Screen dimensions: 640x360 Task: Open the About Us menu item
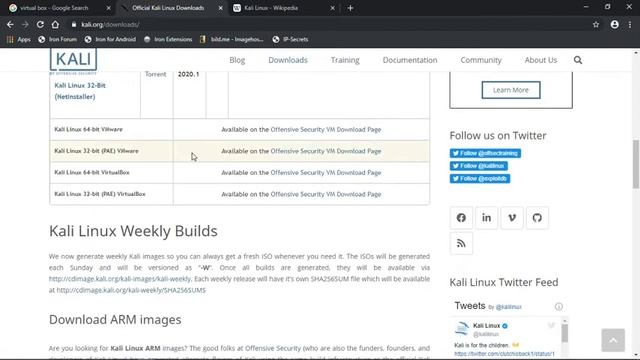point(540,60)
